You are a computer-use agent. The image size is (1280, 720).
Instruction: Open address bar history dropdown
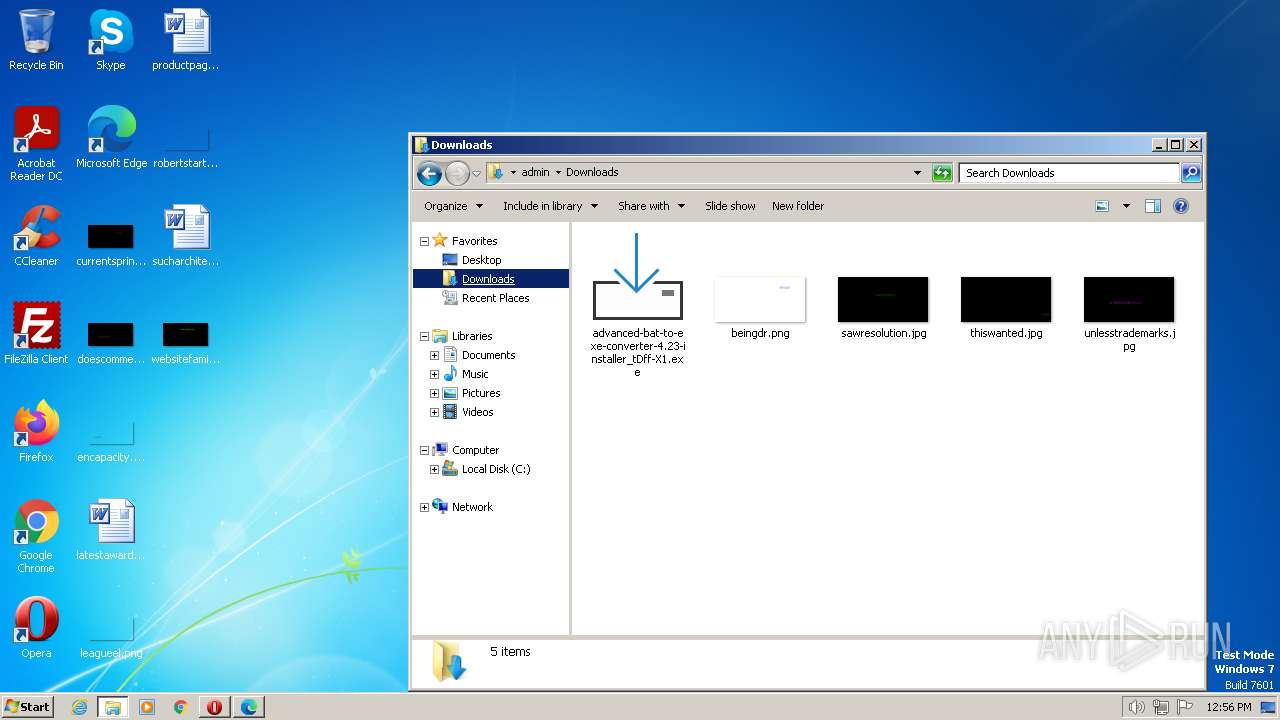(917, 173)
